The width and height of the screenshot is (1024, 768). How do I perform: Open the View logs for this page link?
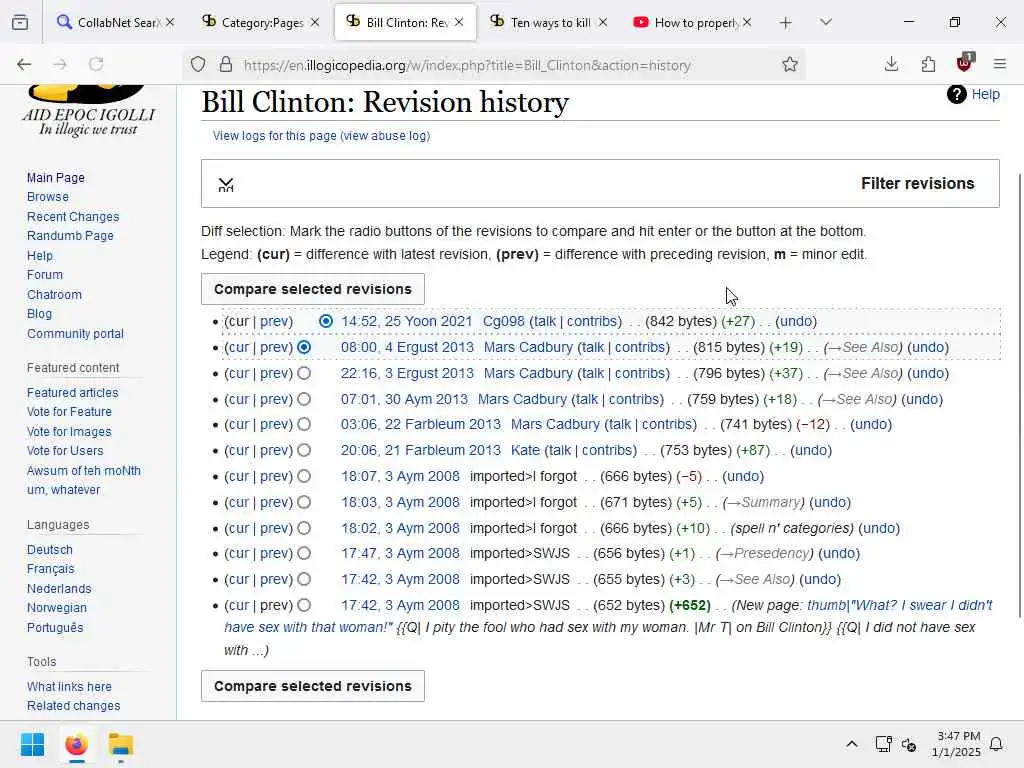[274, 136]
